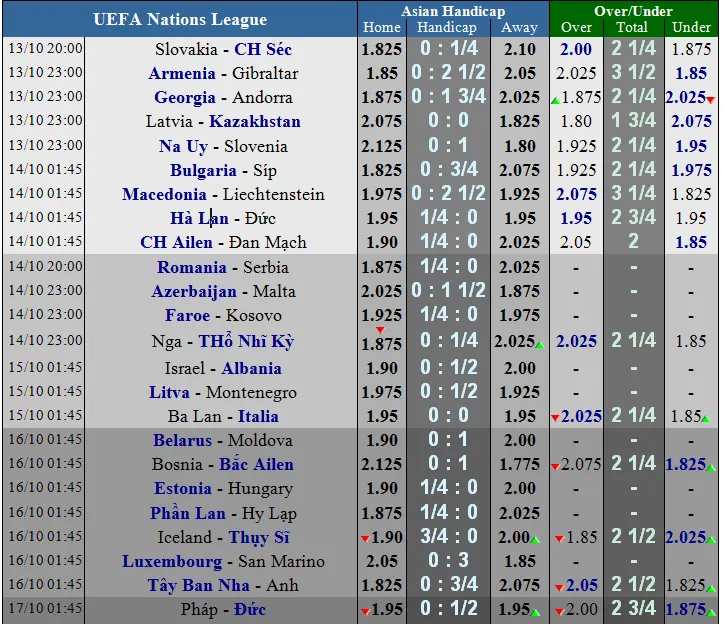The height and width of the screenshot is (624, 723).
Task: Click green up arrow next to Iceland away odds 2.00
Action: (535, 540)
